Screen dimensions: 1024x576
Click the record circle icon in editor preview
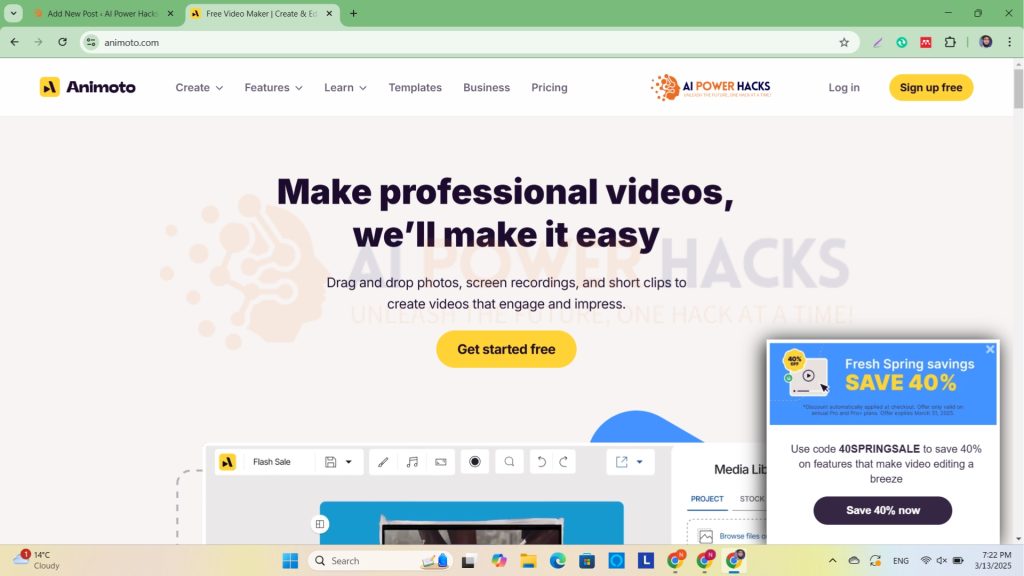475,462
